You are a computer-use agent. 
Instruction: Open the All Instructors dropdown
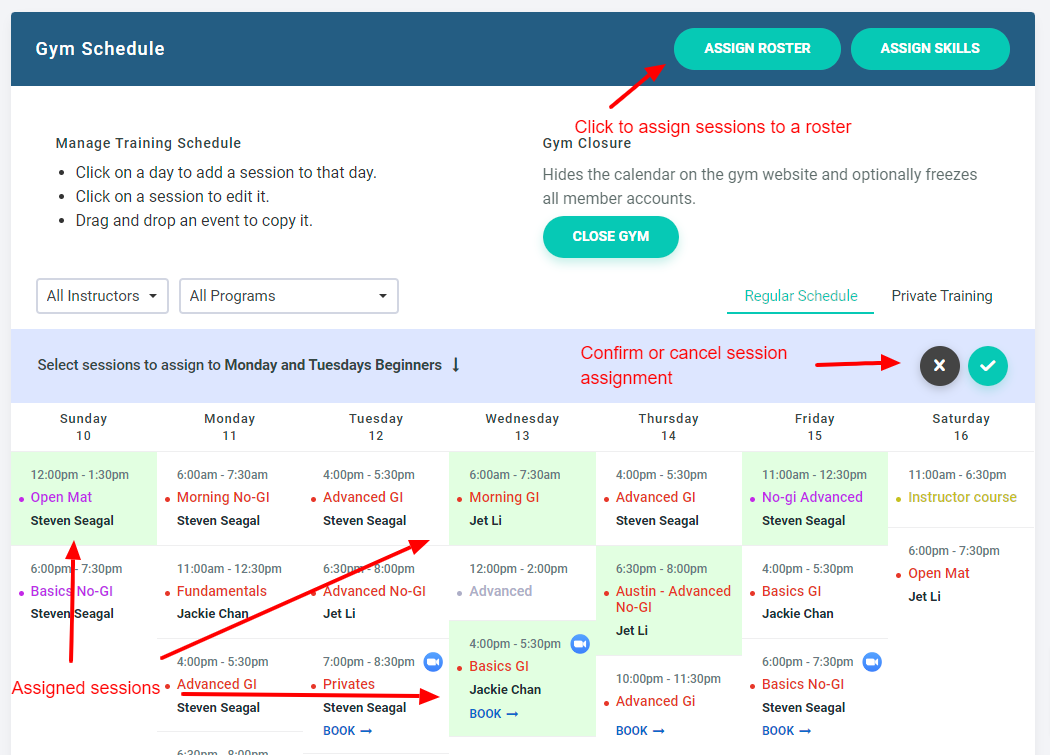click(102, 296)
